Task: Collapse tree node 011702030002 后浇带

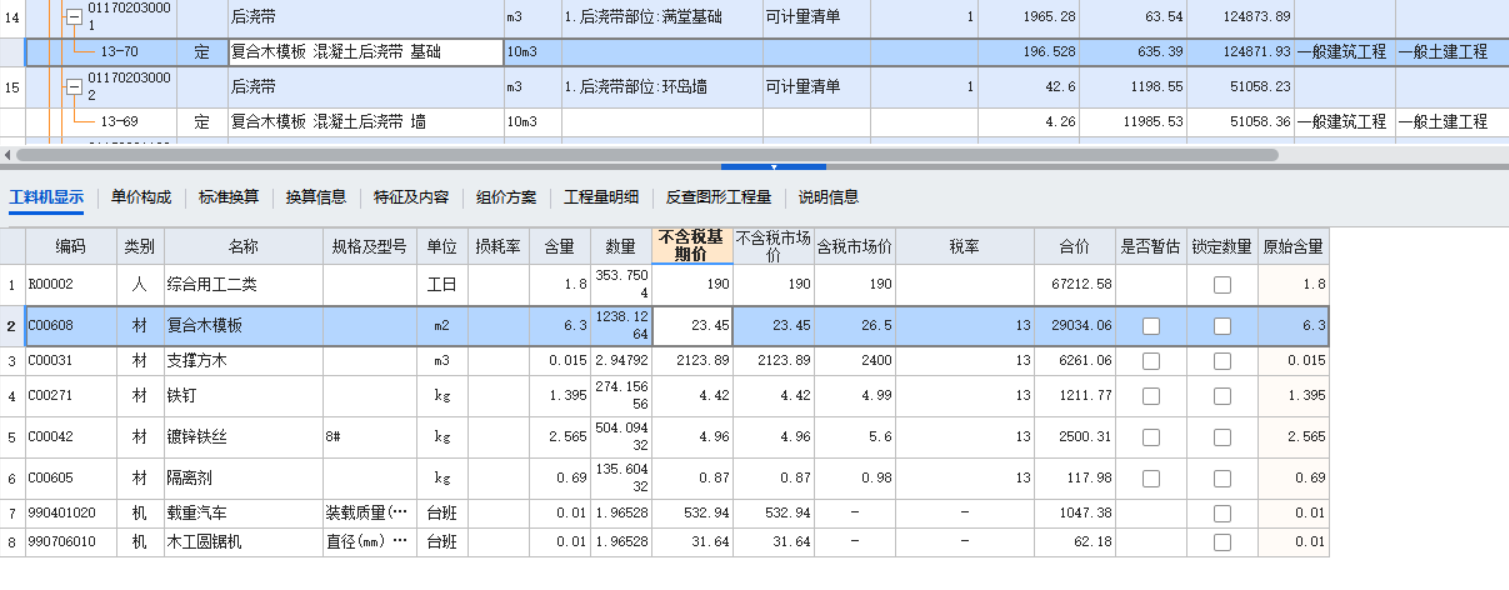Action: [74, 87]
